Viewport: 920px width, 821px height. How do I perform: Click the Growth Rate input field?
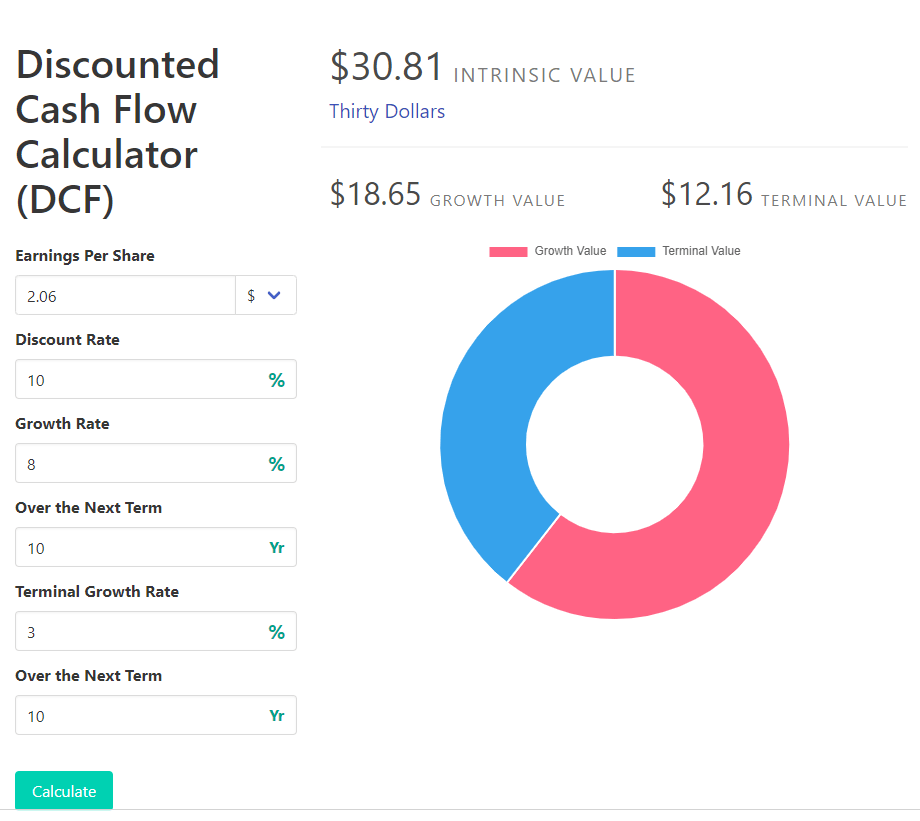click(x=140, y=463)
